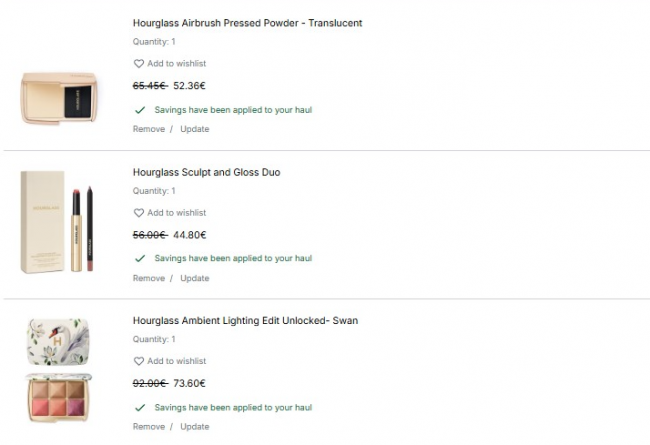The height and width of the screenshot is (445, 650).
Task: Add Sculpt and Gloss Duo to wishlist text
Action: [x=176, y=213]
